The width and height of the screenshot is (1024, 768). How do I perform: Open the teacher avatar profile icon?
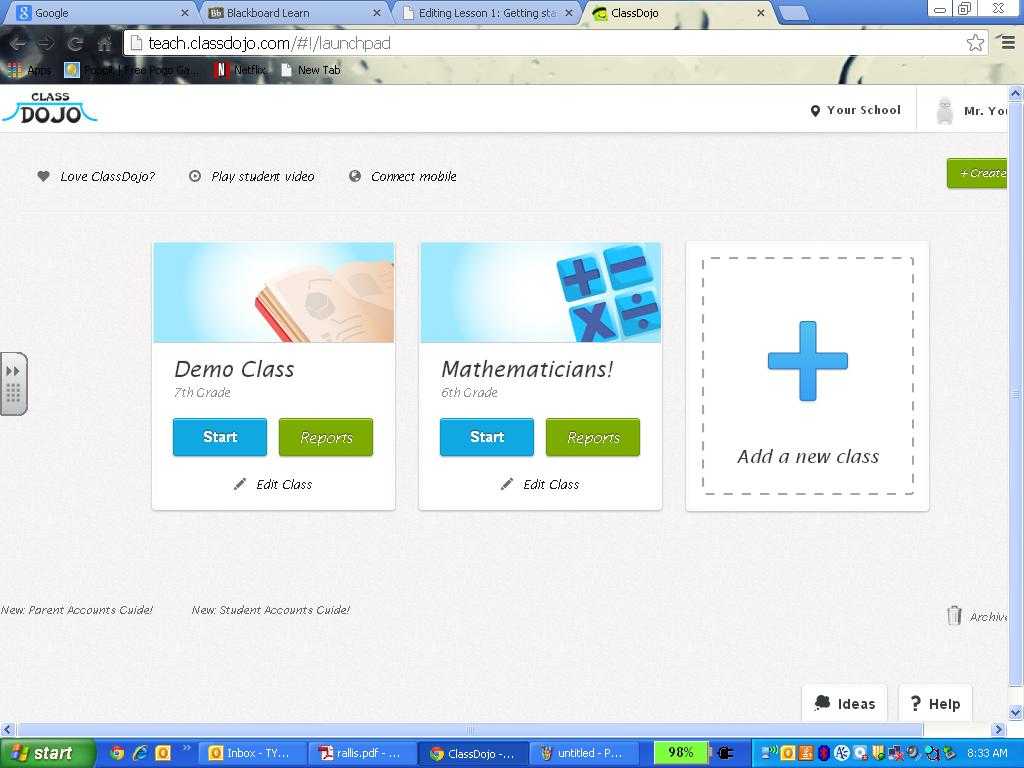tap(944, 111)
